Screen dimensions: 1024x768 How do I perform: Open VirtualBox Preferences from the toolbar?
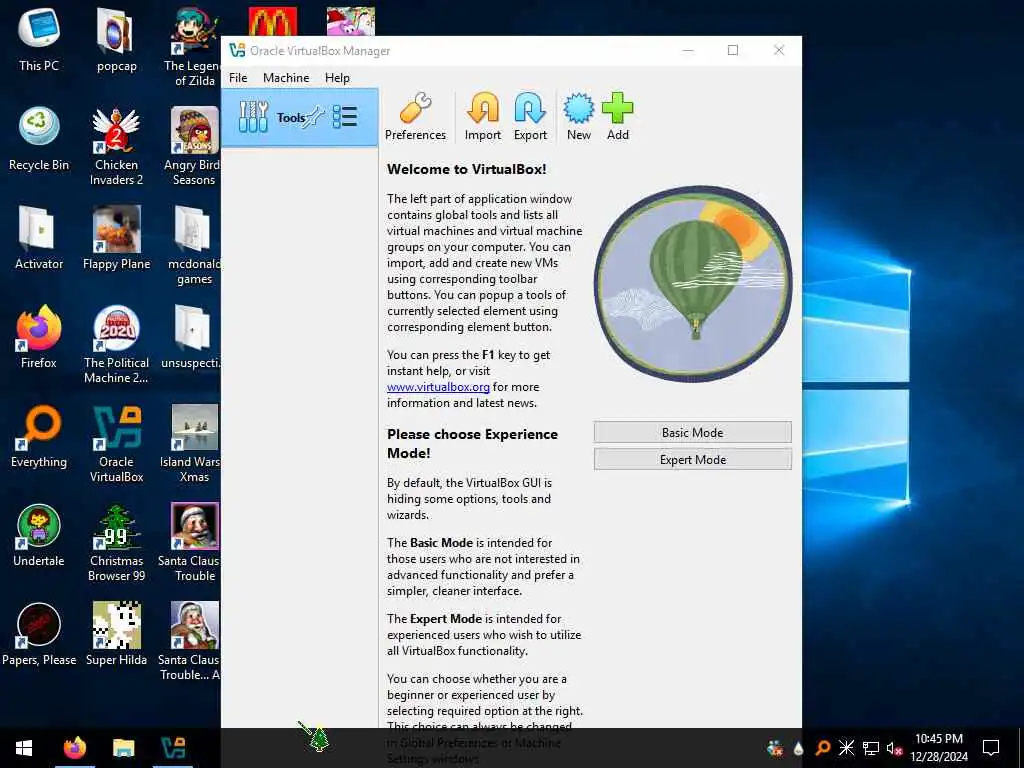point(415,116)
